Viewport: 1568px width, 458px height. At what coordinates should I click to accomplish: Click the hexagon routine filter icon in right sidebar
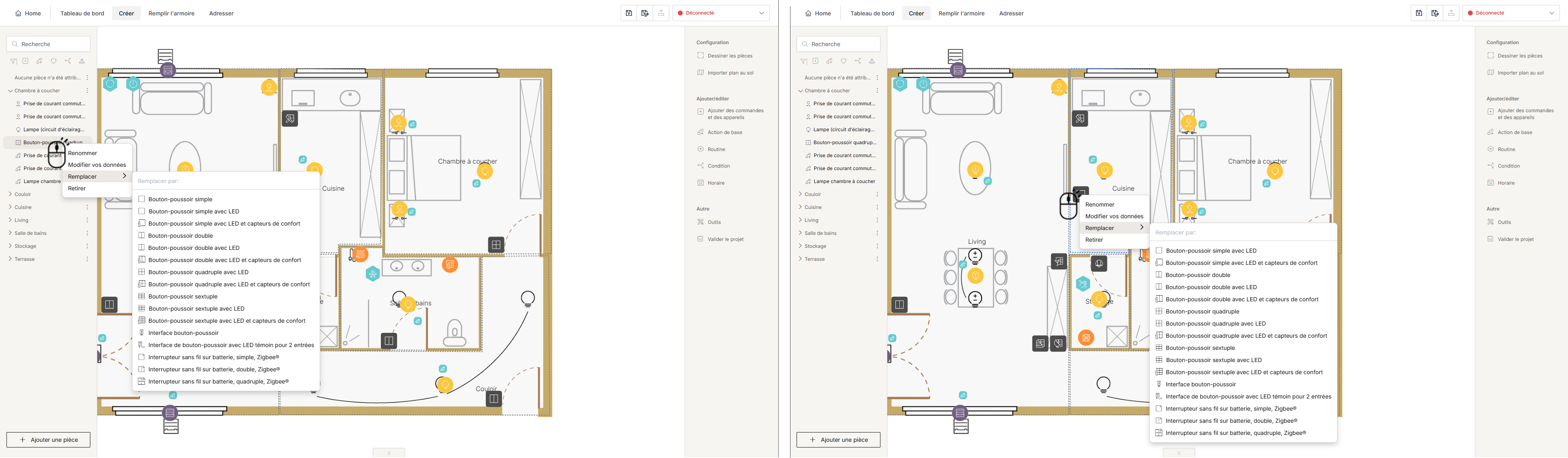844,61
